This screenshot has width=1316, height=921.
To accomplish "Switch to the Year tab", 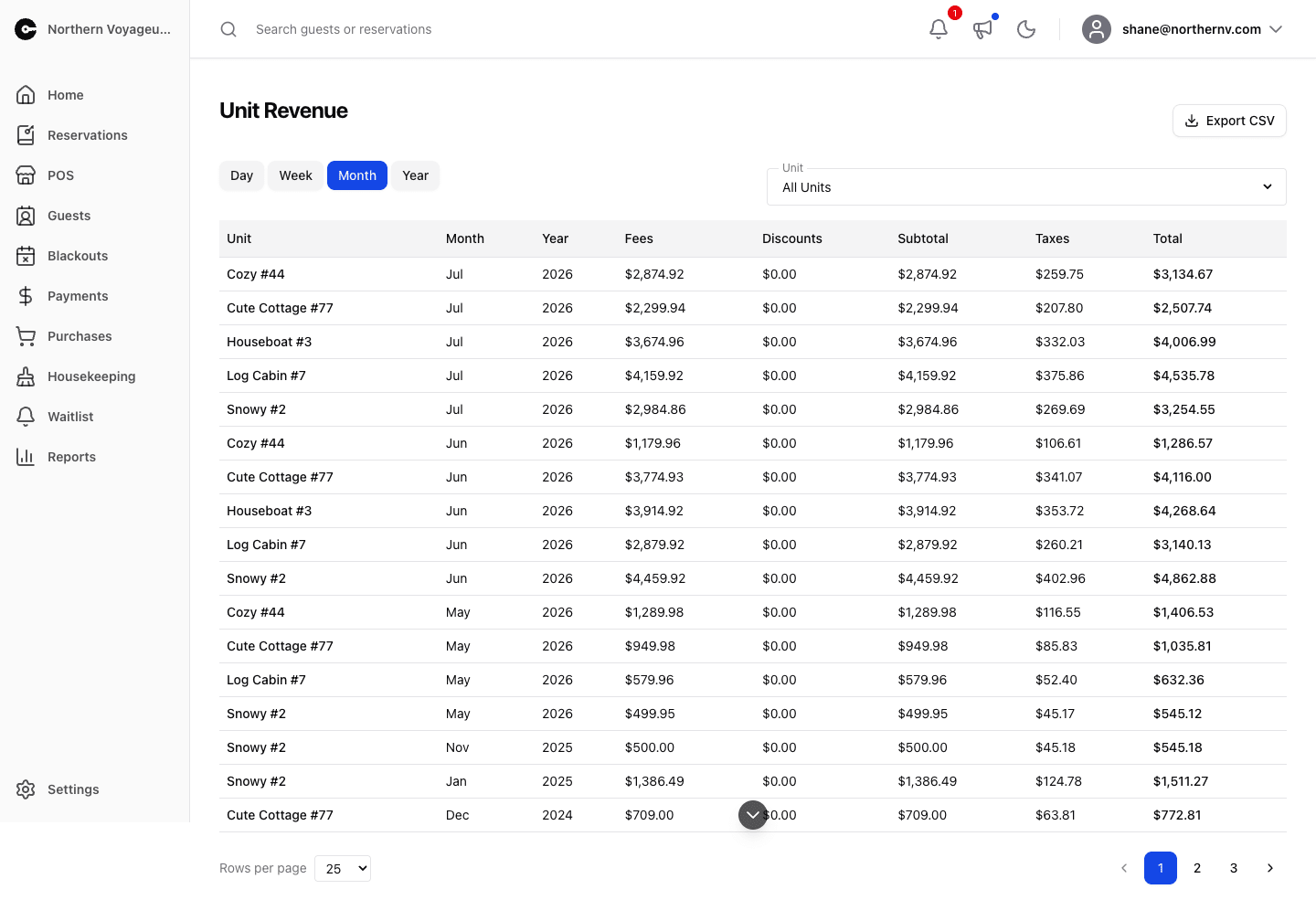I will (416, 175).
